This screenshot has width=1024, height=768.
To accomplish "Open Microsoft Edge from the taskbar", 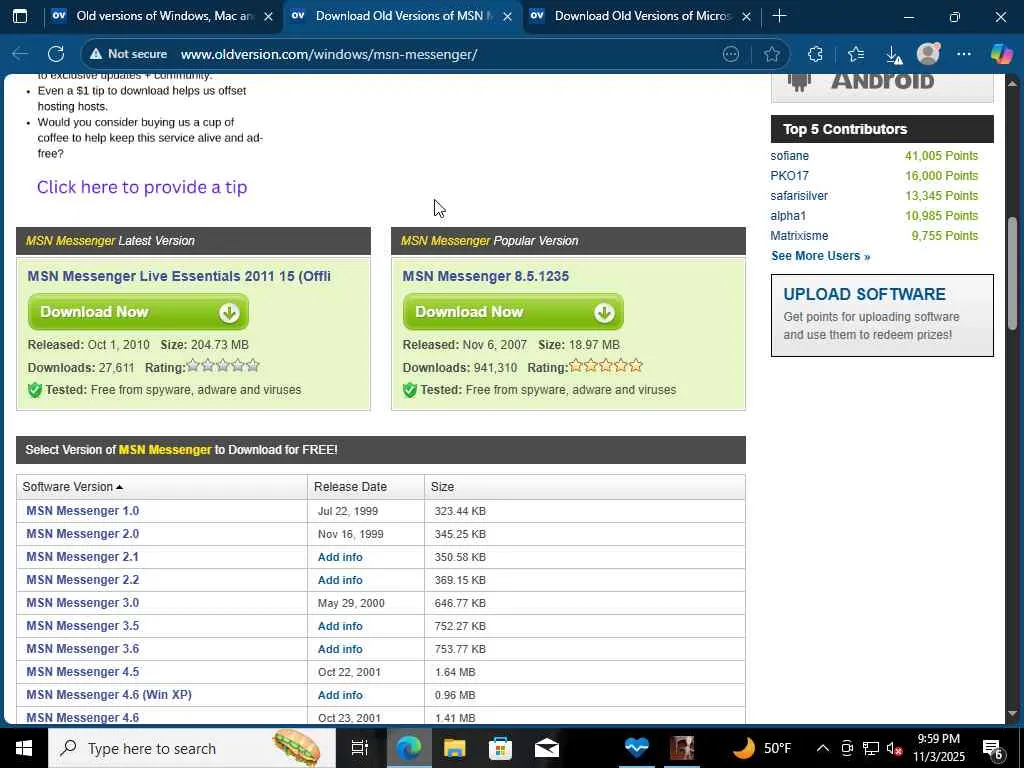I will pos(409,748).
